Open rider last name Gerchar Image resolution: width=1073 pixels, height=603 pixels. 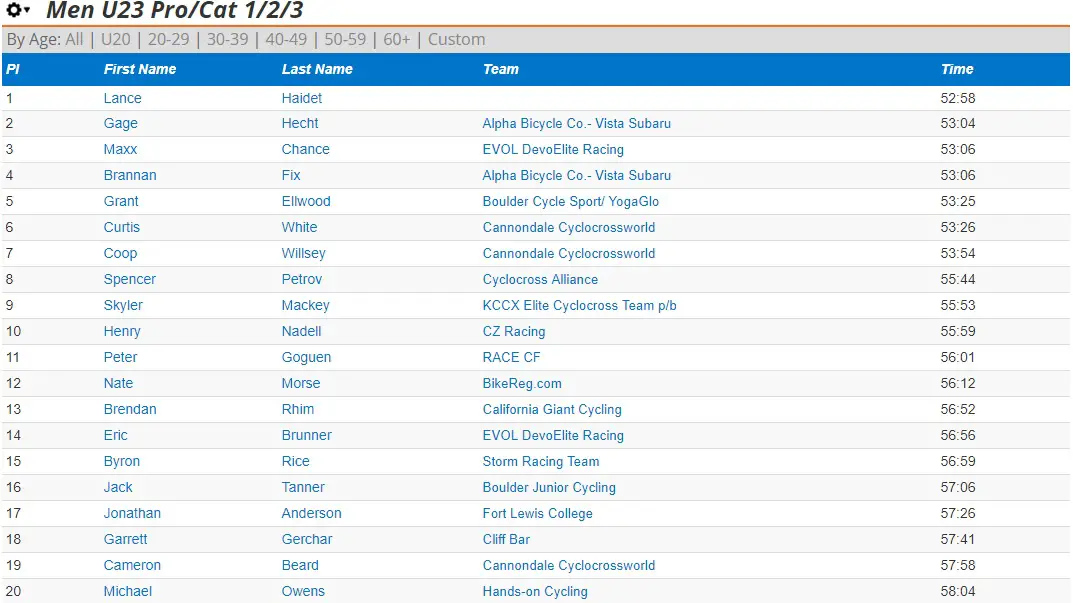(307, 540)
